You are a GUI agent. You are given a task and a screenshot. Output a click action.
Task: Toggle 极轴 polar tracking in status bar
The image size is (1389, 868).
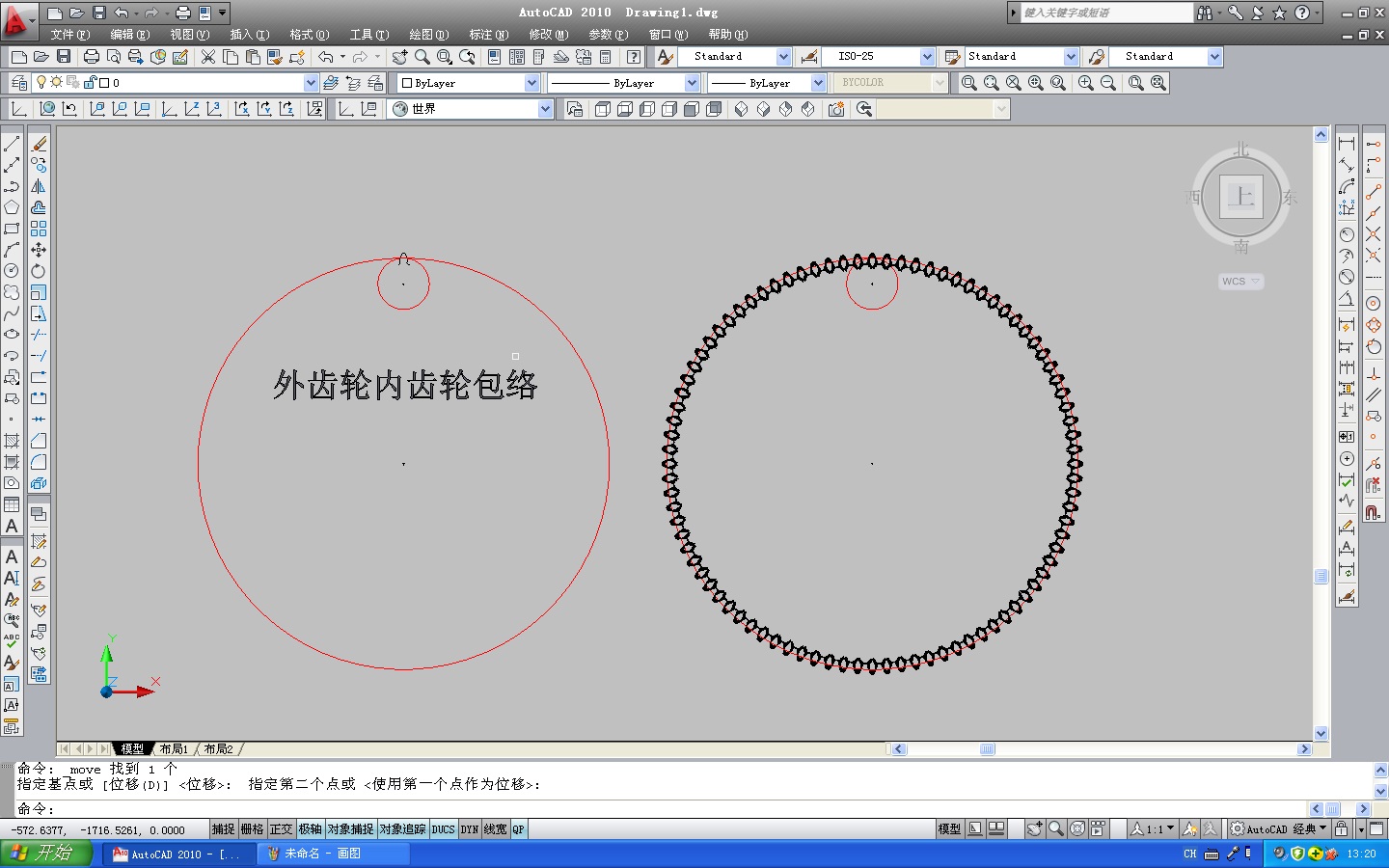tap(310, 829)
